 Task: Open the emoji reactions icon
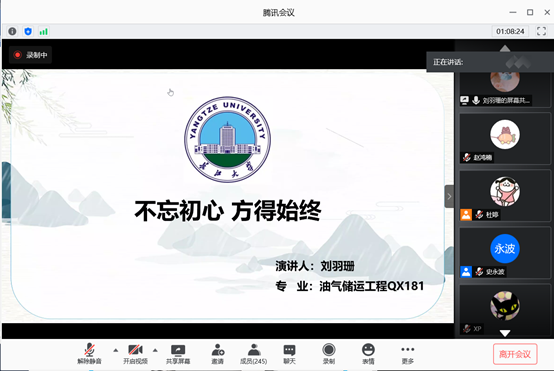368,354
